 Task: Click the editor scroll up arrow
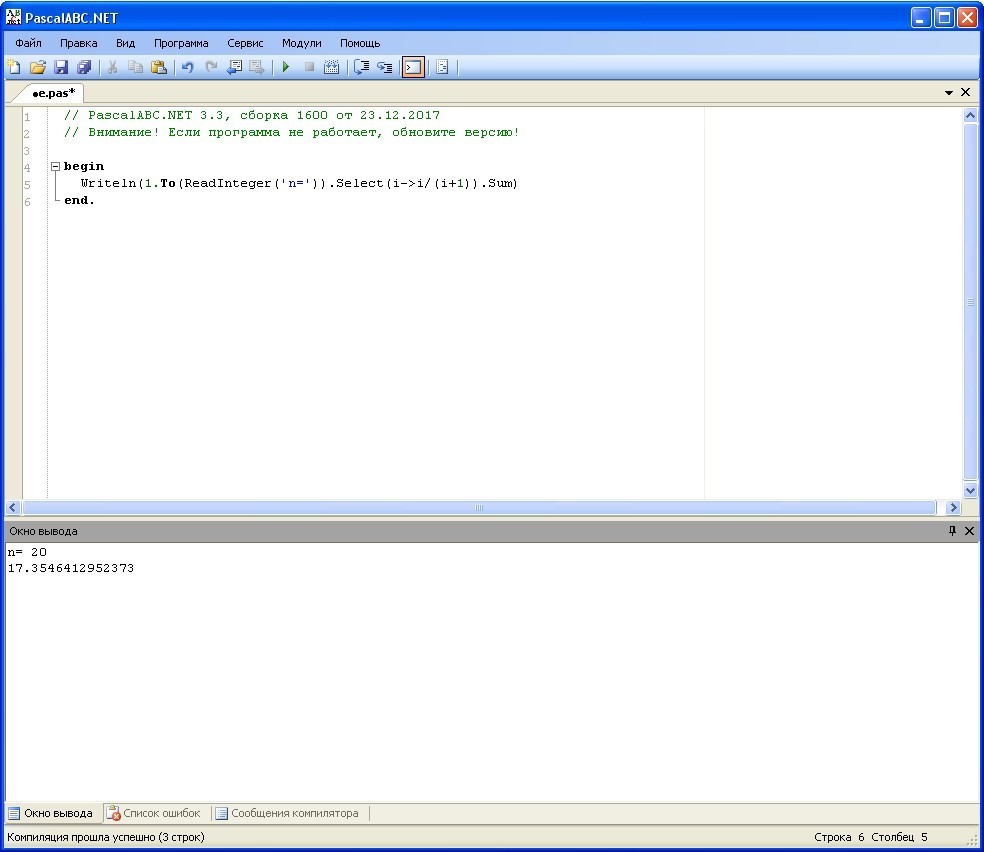[x=970, y=115]
